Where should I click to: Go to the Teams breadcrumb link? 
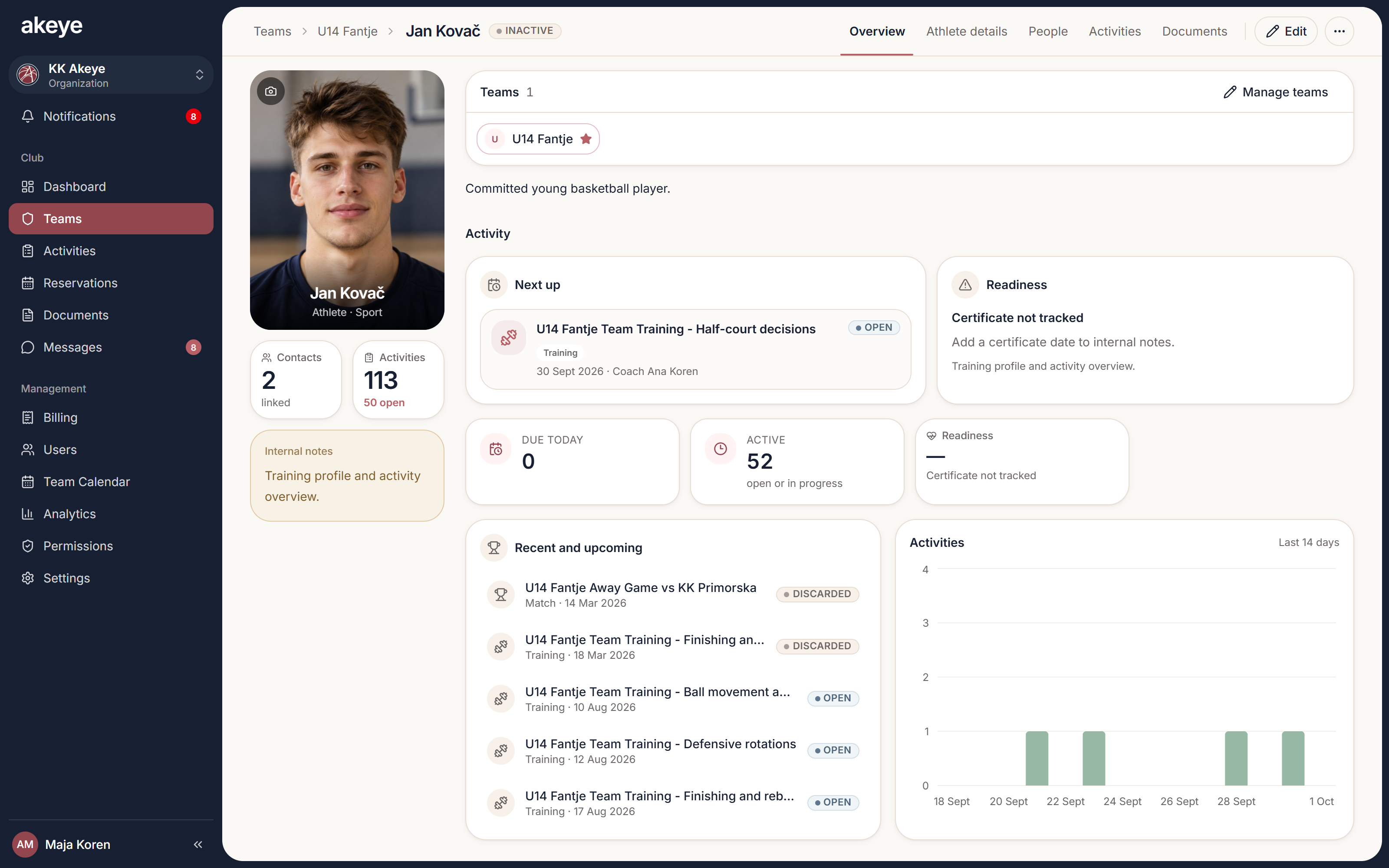point(272,32)
